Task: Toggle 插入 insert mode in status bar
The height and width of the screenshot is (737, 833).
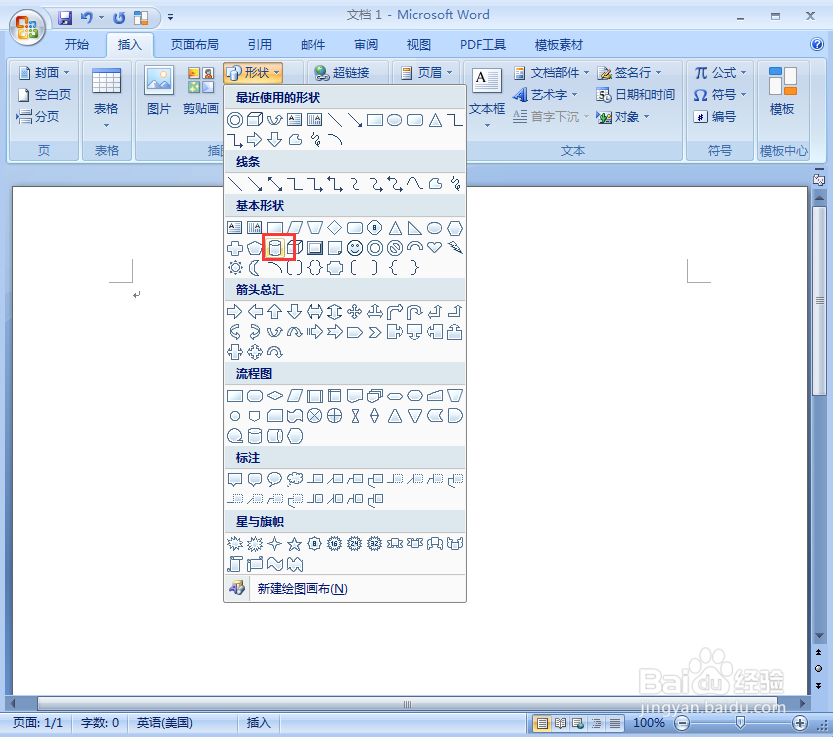Action: click(259, 723)
